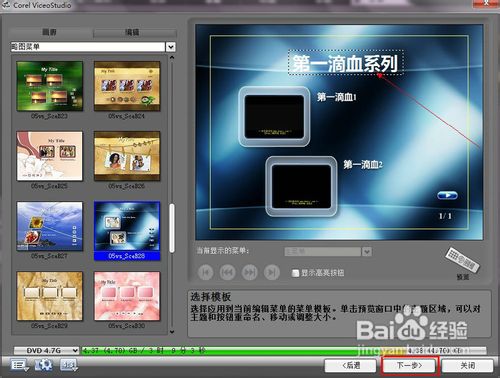Go to last menu page button
Screen dimensions: 500x378
(x=272, y=272)
